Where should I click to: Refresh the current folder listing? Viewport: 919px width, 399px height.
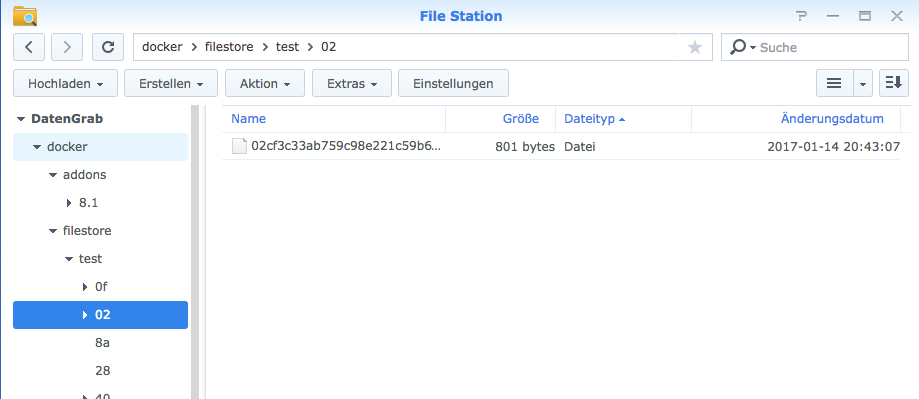[x=108, y=47]
